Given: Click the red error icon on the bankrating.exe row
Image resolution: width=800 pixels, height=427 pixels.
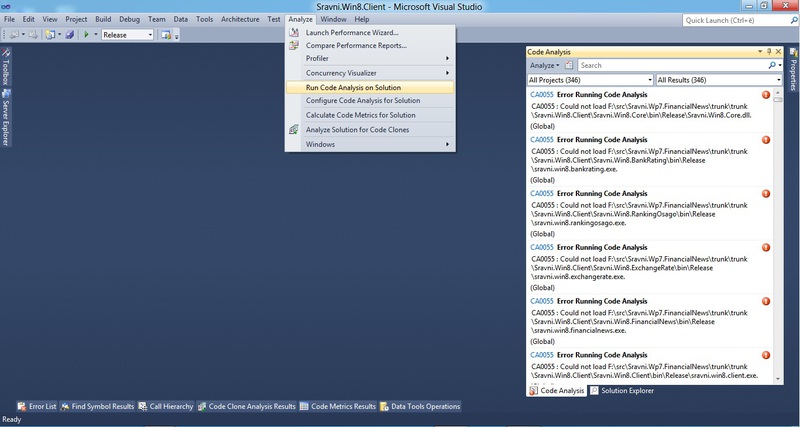Looking at the screenshot, I should click(766, 140).
